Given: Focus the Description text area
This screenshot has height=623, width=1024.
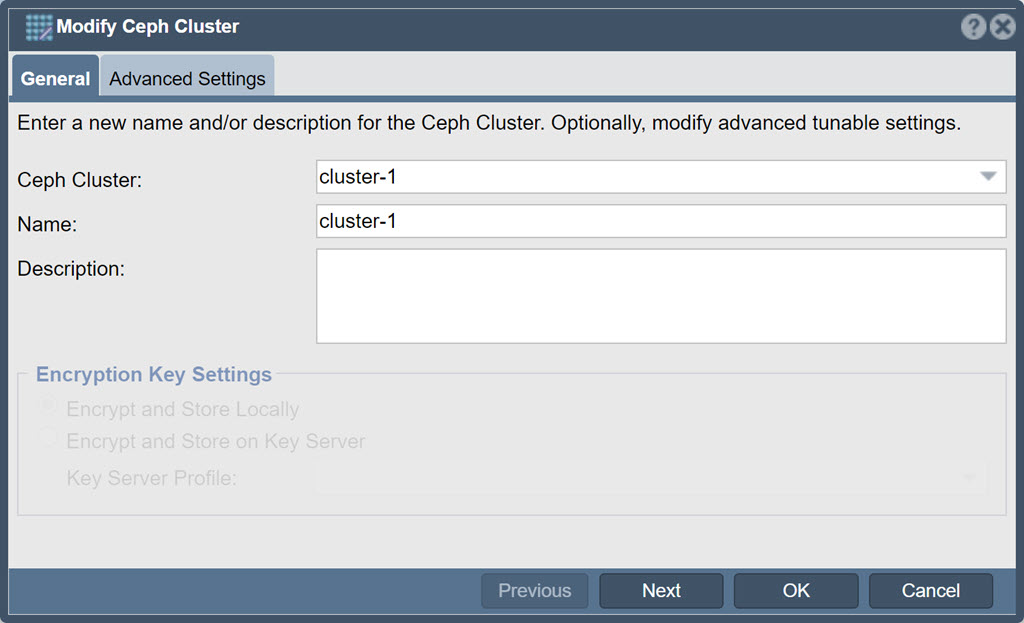Looking at the screenshot, I should 661,296.
